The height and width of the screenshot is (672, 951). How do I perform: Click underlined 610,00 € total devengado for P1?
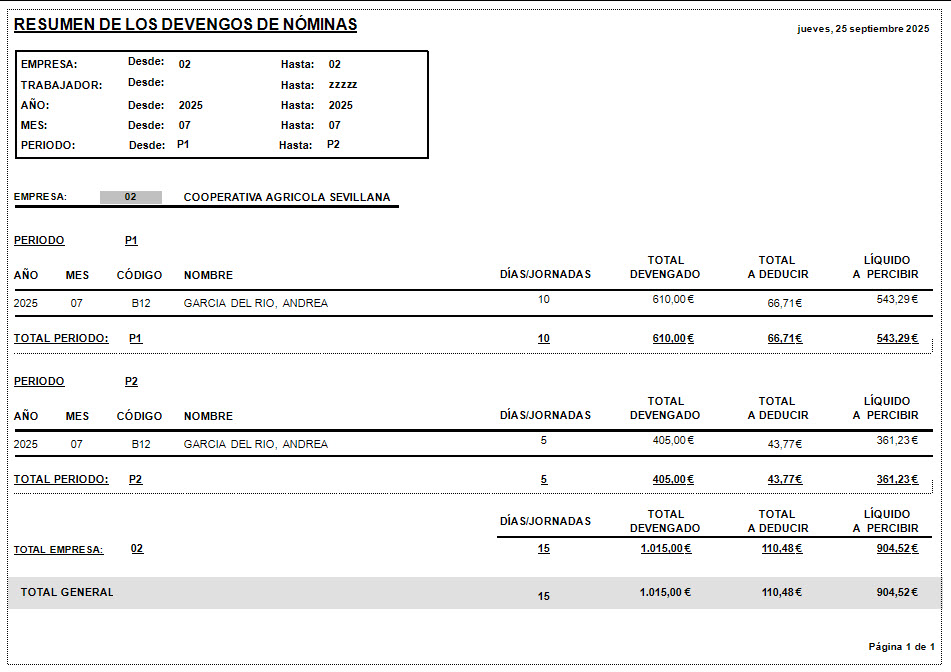pos(672,339)
